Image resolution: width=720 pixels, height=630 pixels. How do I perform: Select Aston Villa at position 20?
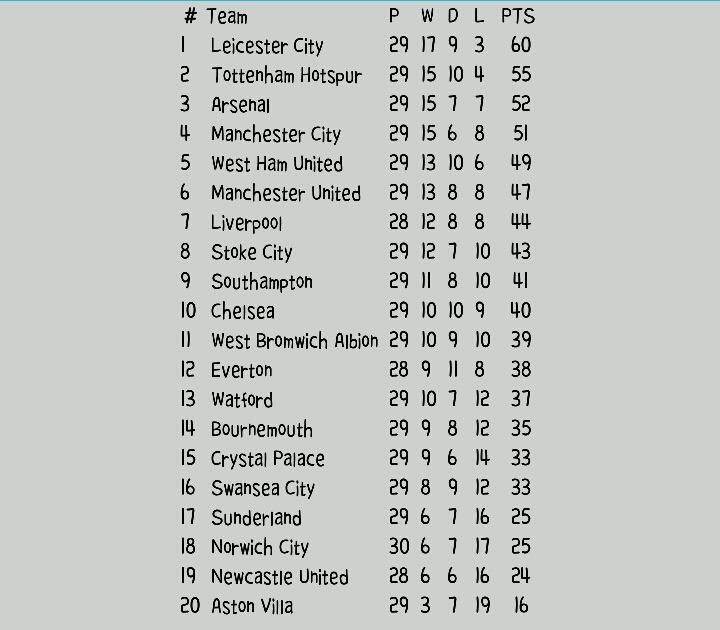tap(251, 606)
